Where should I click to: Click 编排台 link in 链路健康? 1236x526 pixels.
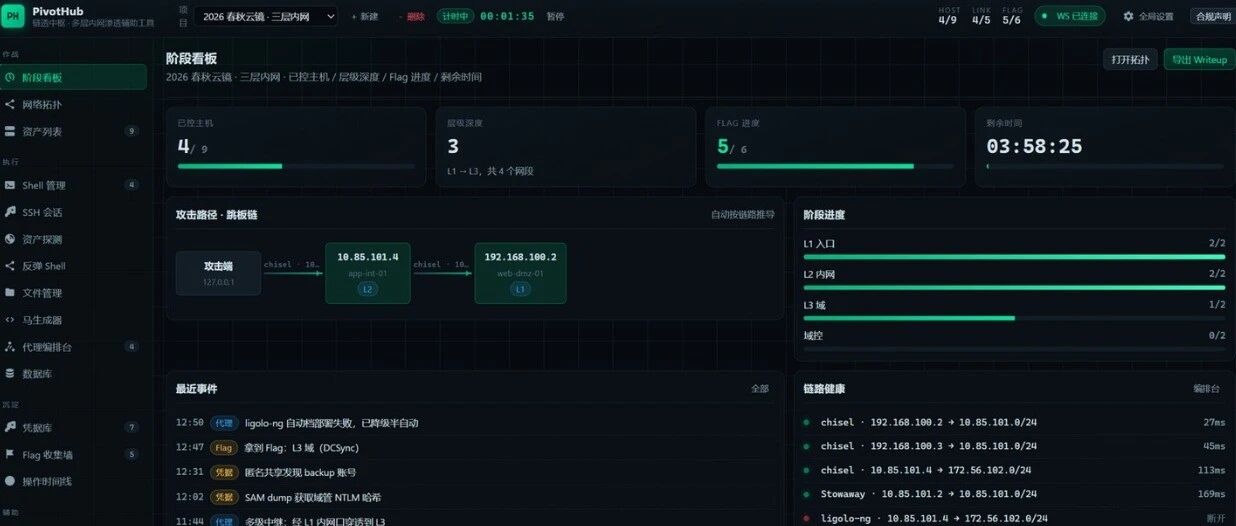tap(1206, 388)
